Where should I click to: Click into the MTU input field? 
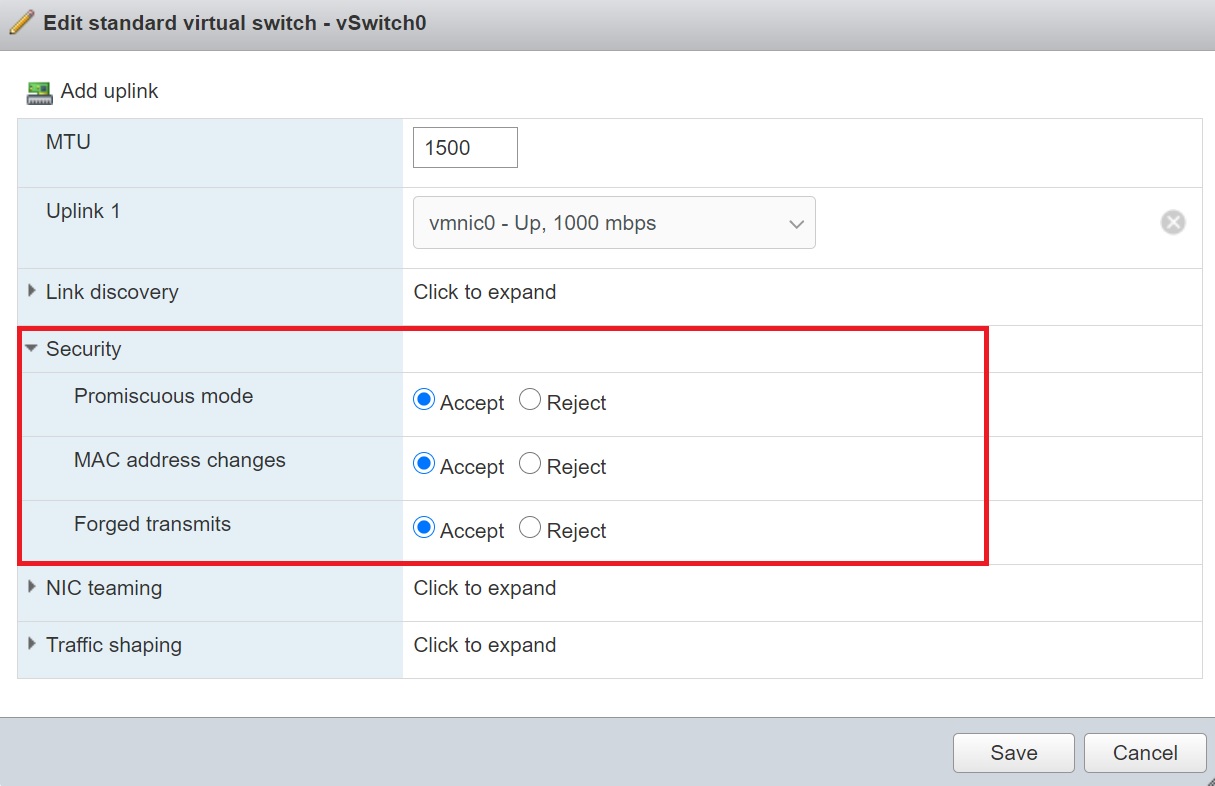pos(465,148)
